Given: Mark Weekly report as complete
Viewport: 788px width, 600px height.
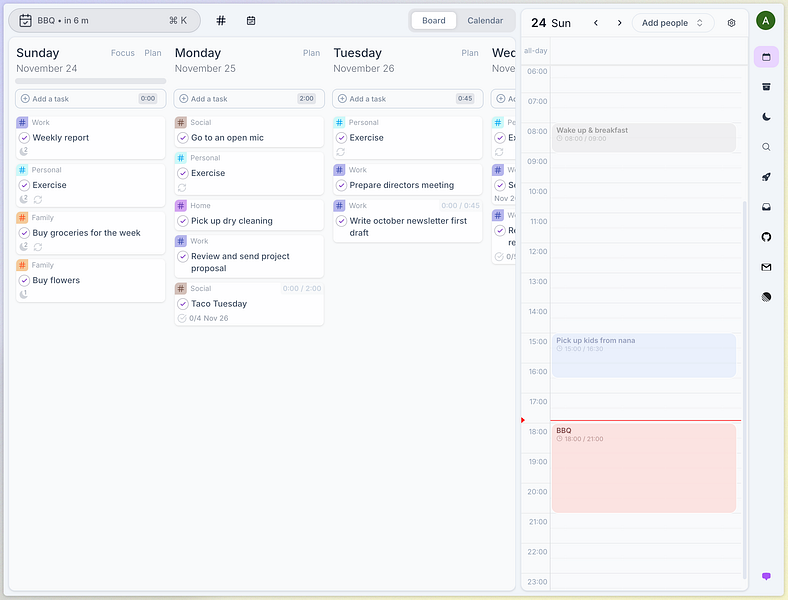Looking at the screenshot, I should coord(24,138).
